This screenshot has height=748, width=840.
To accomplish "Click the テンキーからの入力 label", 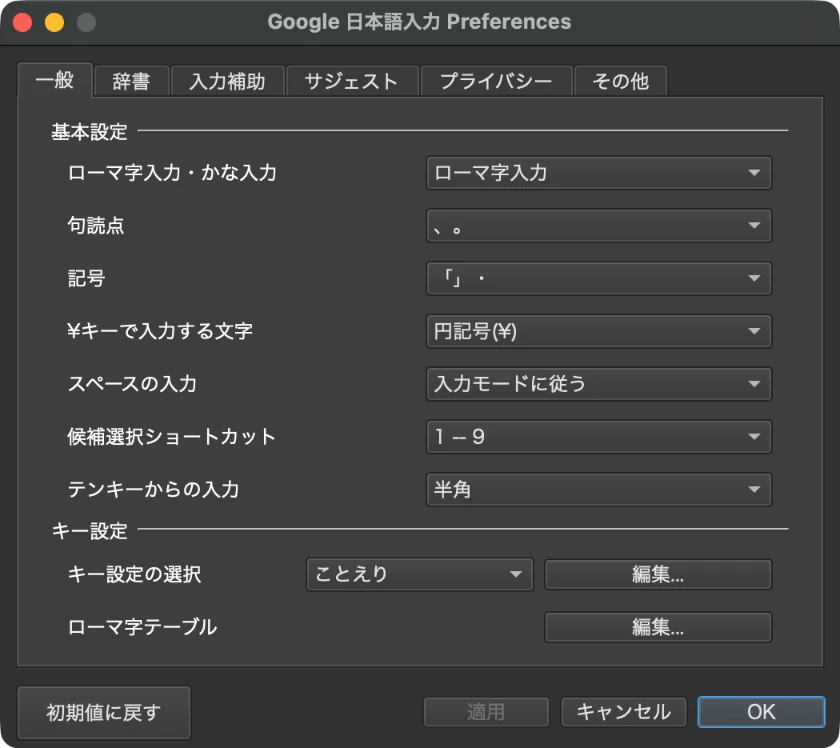I will (x=153, y=489).
